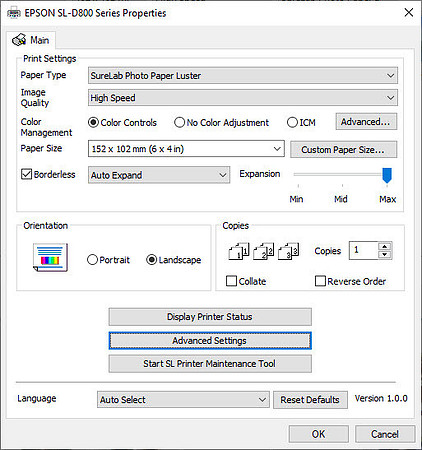Enable the Reverse Order checkbox
Viewport: 422px width, 450px height.
[320, 281]
